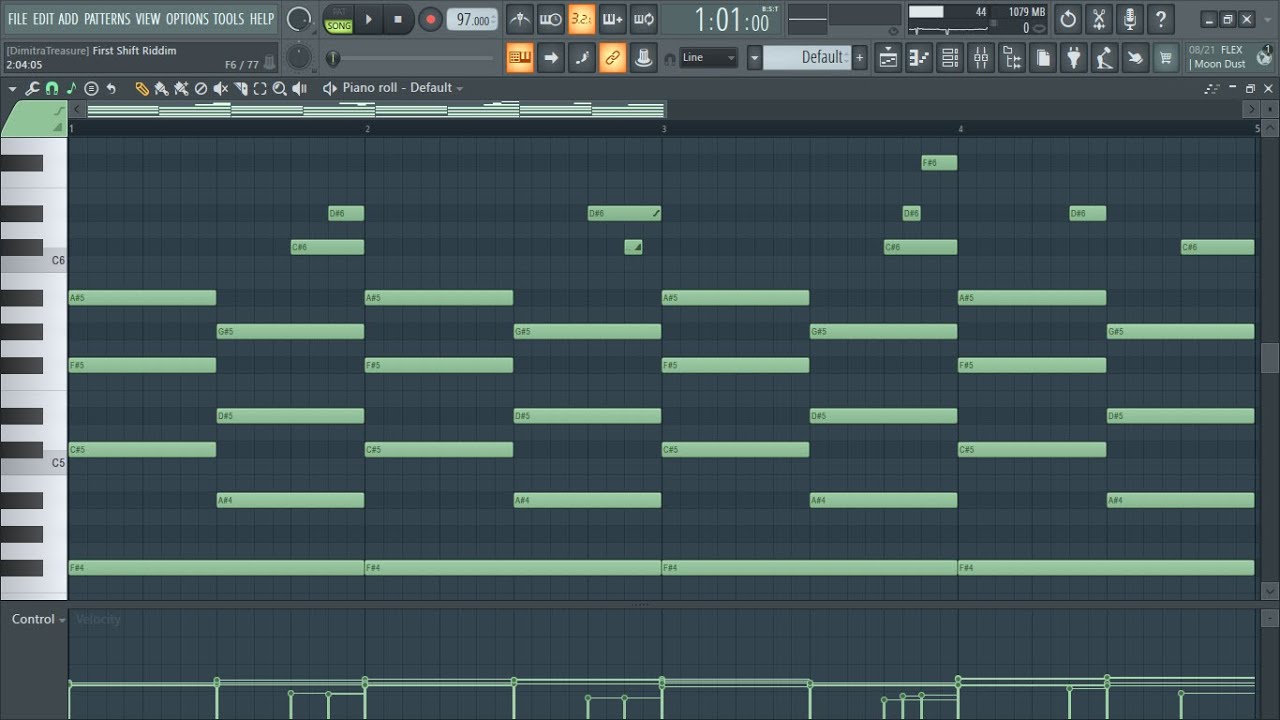Open the Browser view icon
The height and width of the screenshot is (720, 1280).
click(x=1012, y=58)
